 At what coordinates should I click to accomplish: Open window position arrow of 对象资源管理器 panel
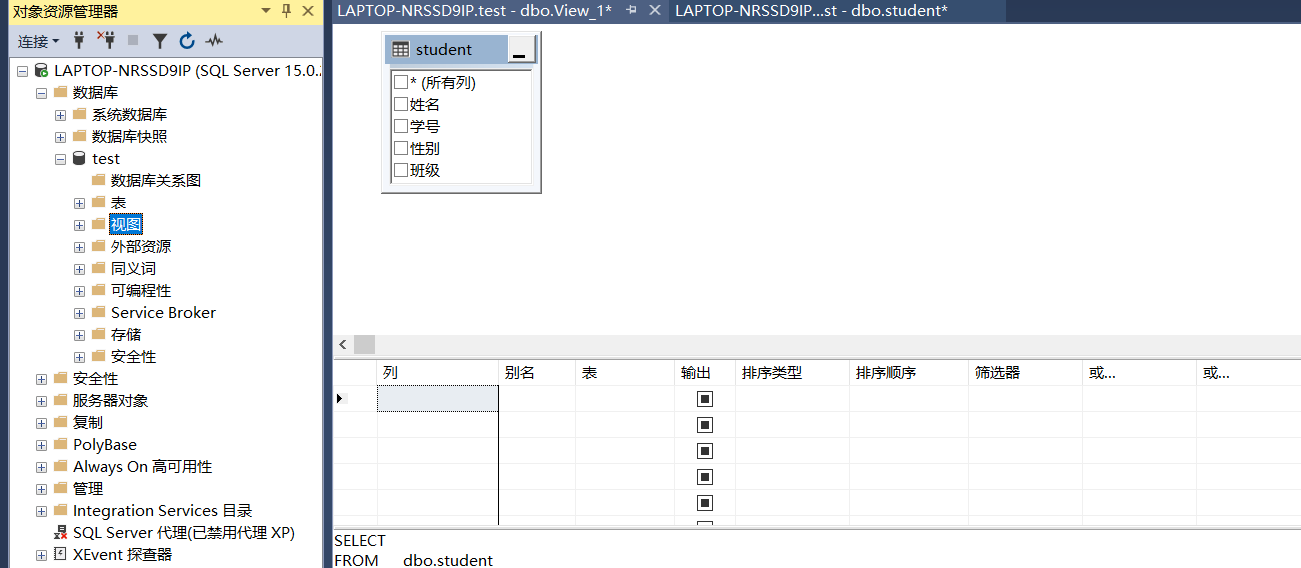pyautogui.click(x=266, y=11)
